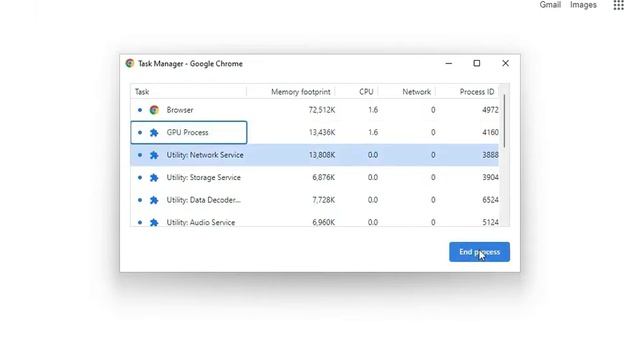The height and width of the screenshot is (360, 640).
Task: Click process ID 6524
Action: click(x=490, y=200)
